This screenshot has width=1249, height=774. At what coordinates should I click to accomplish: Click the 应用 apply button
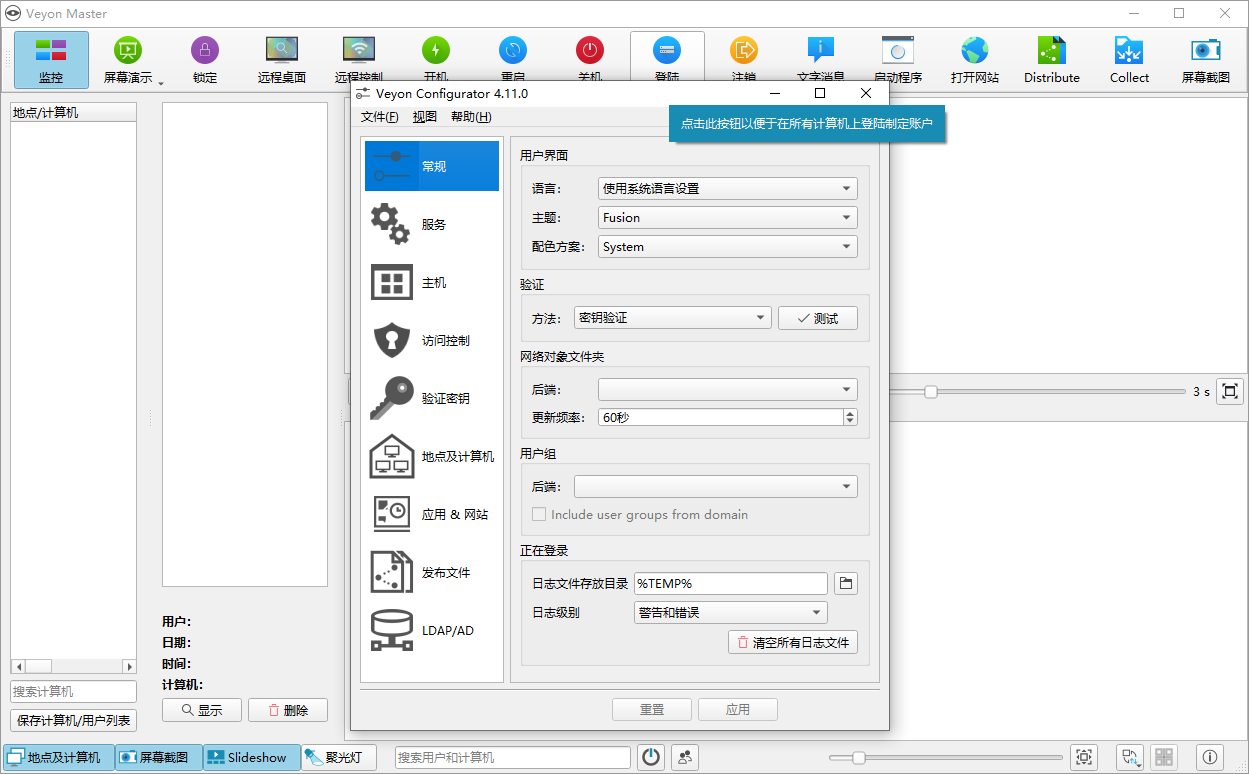click(x=738, y=709)
